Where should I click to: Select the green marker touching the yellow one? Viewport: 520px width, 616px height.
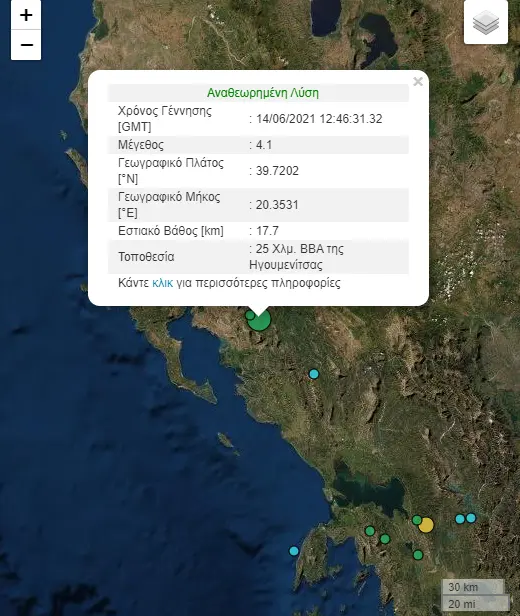point(417,520)
